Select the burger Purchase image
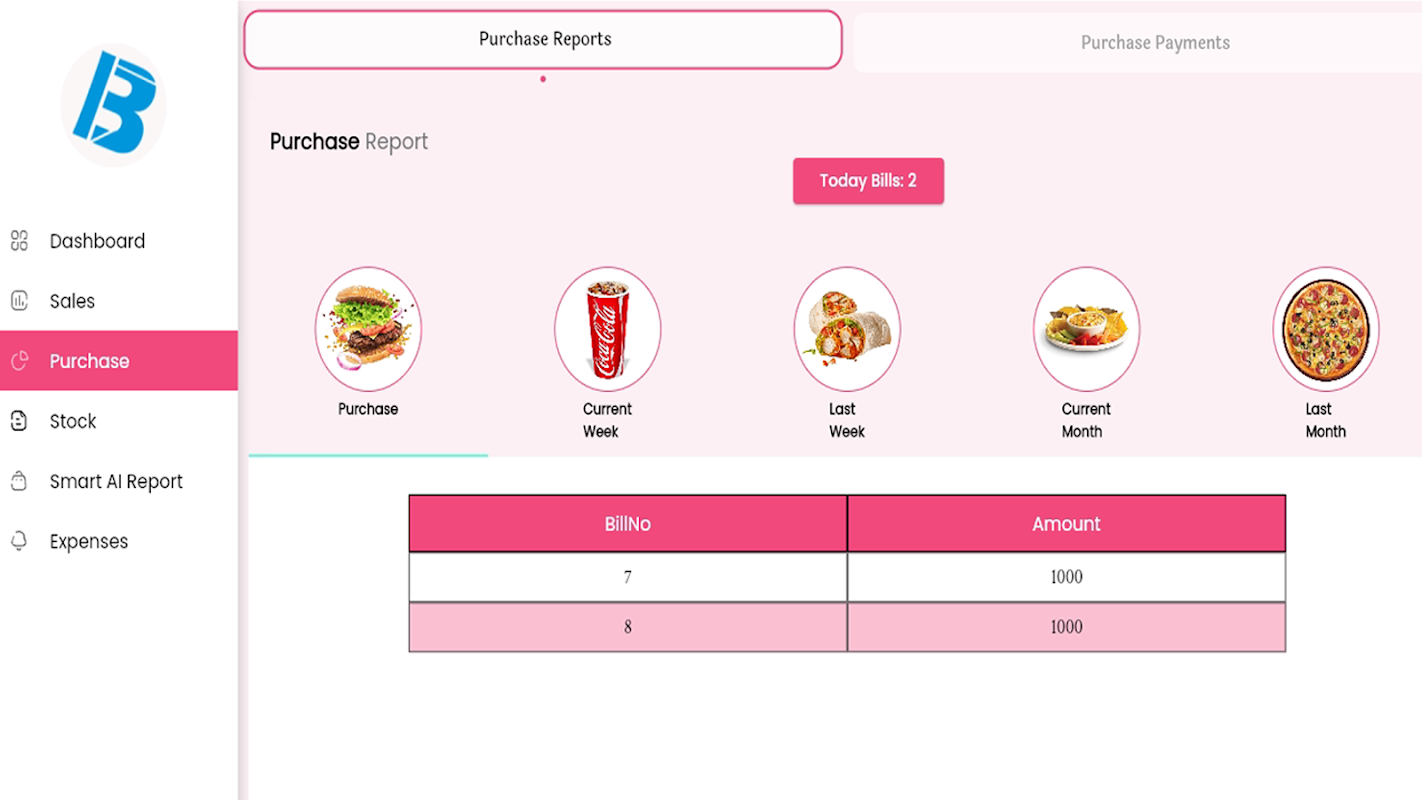This screenshot has width=1422, height=800. pyautogui.click(x=368, y=329)
